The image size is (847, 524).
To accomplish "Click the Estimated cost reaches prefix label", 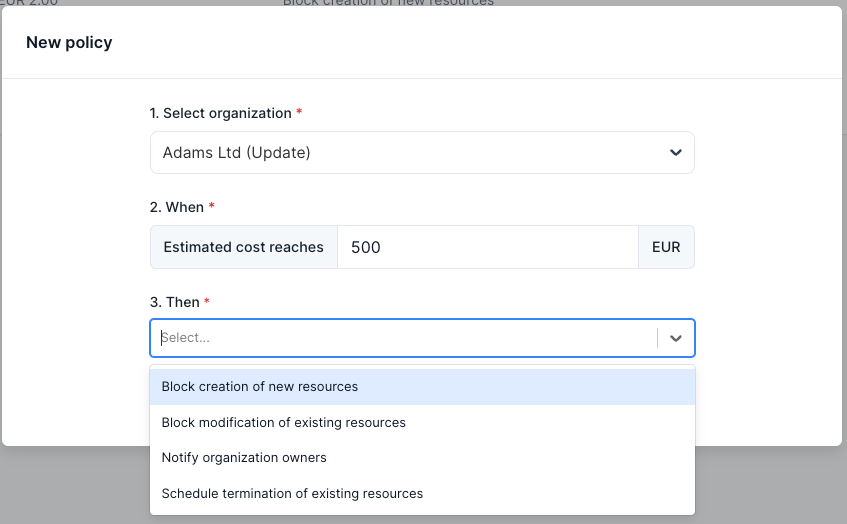I will click(244, 247).
